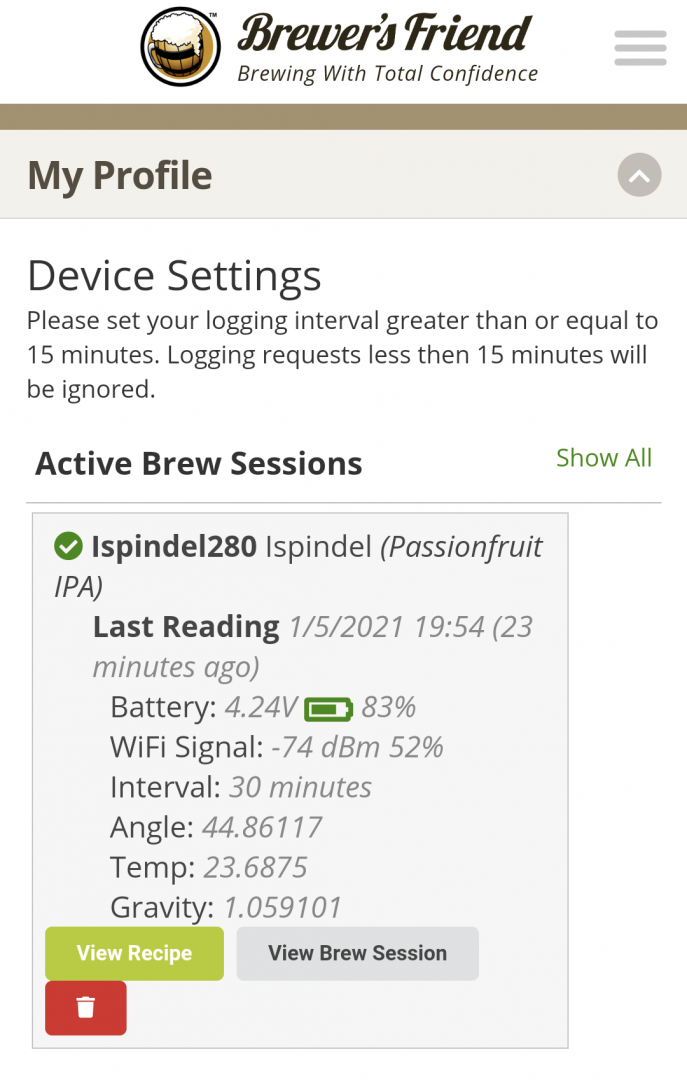Click the Brewer's Friend title text
Viewport: 687px width, 1080px height.
tap(385, 35)
